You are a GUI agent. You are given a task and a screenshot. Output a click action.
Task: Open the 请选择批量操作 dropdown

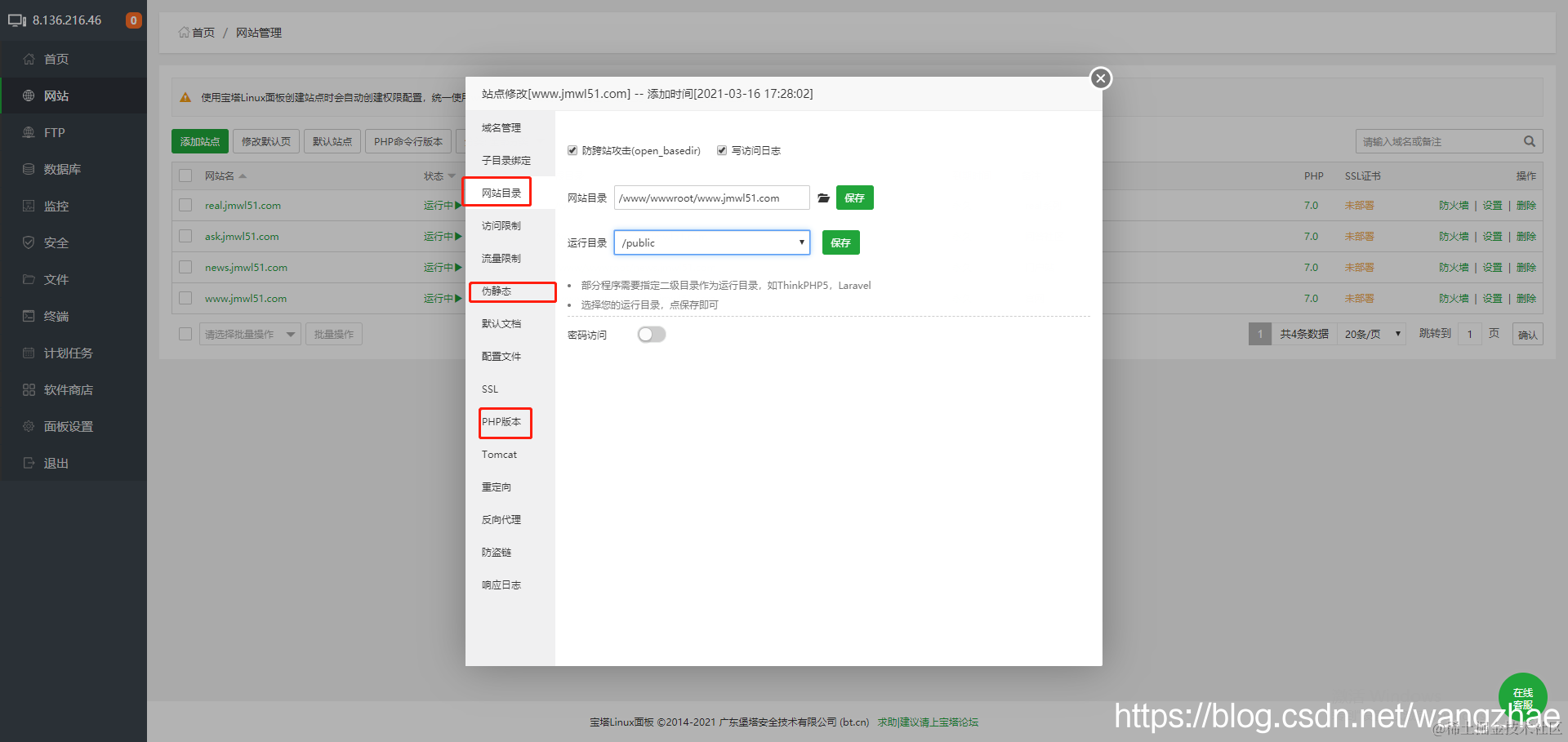coord(250,334)
